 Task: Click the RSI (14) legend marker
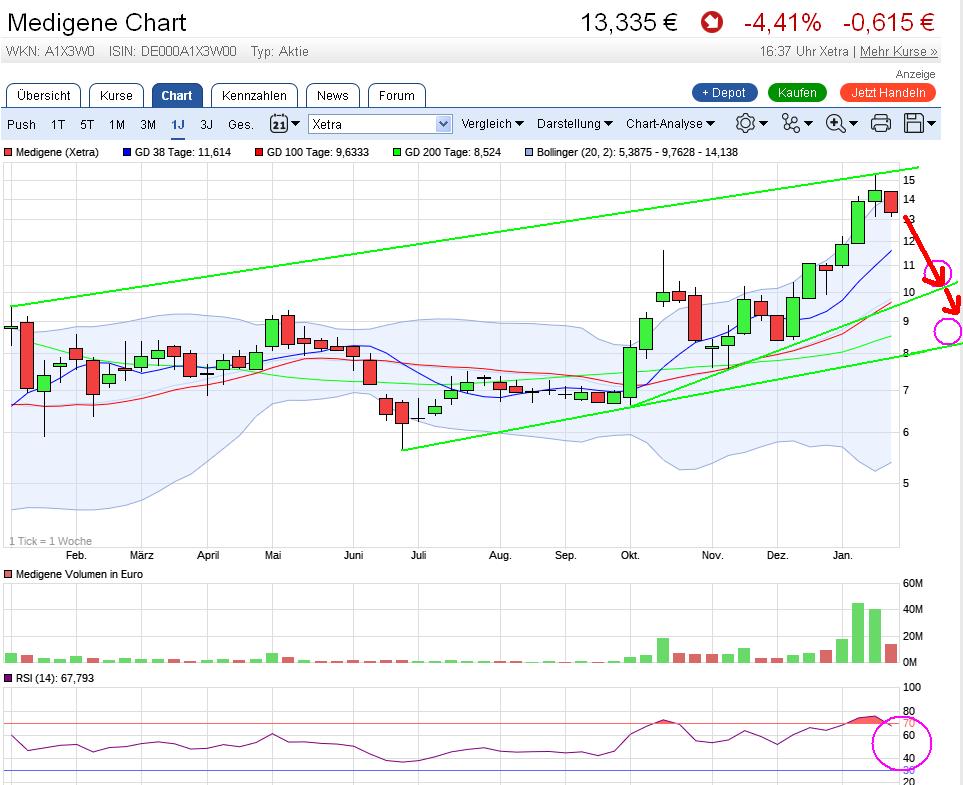(9, 678)
